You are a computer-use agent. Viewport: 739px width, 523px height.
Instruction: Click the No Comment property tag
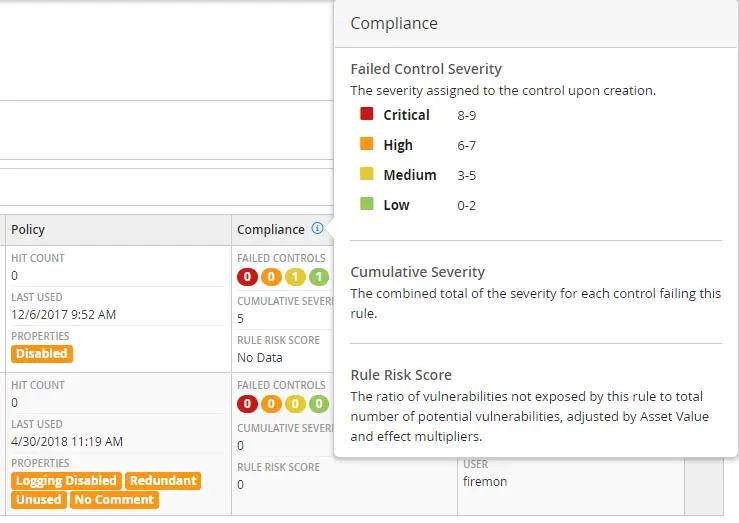pyautogui.click(x=114, y=500)
